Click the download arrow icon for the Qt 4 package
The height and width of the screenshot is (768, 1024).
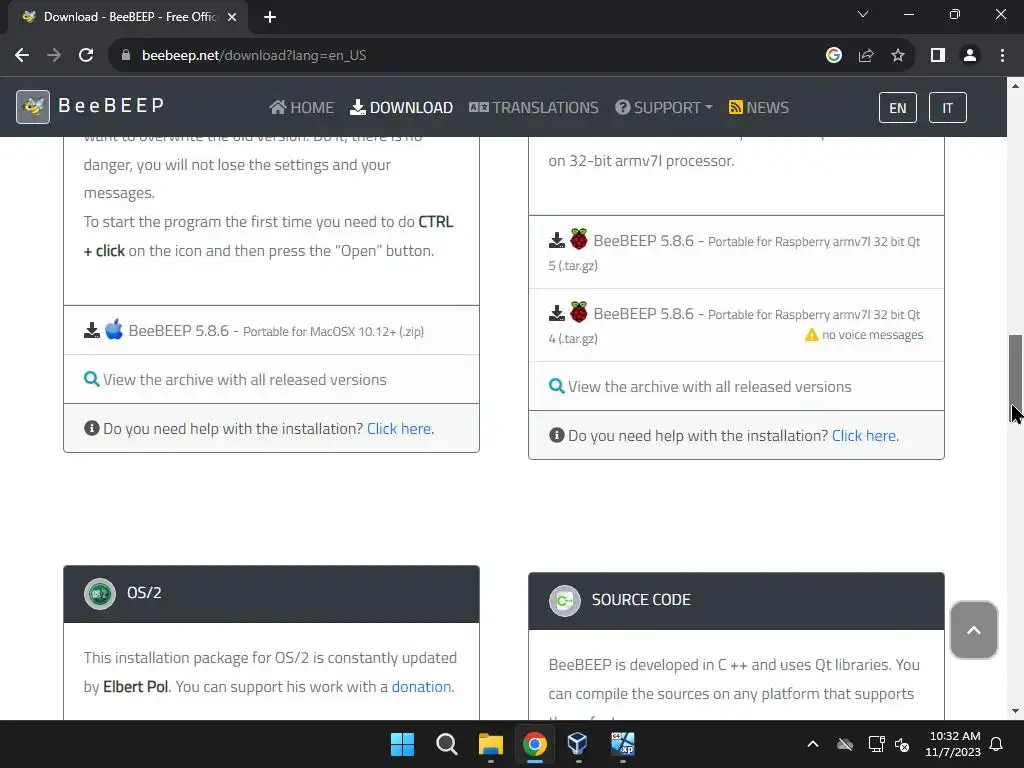click(556, 313)
